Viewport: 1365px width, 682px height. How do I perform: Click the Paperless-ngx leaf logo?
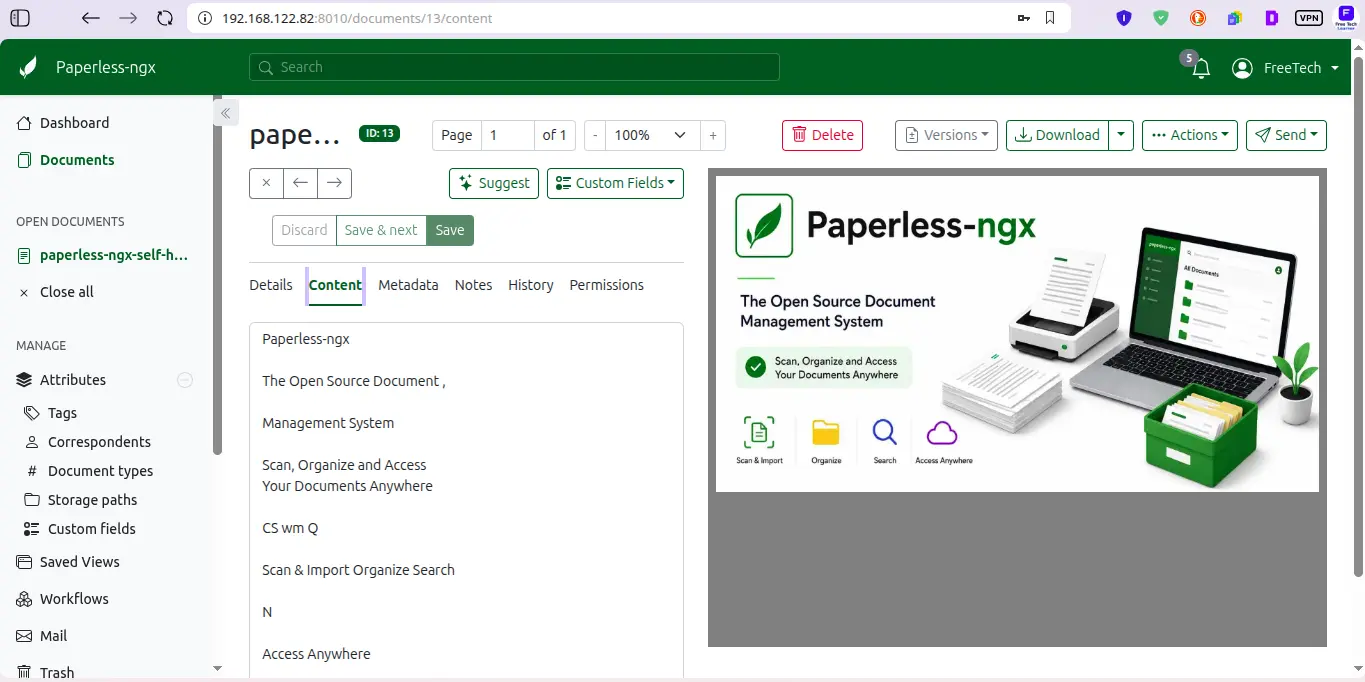[x=29, y=68]
